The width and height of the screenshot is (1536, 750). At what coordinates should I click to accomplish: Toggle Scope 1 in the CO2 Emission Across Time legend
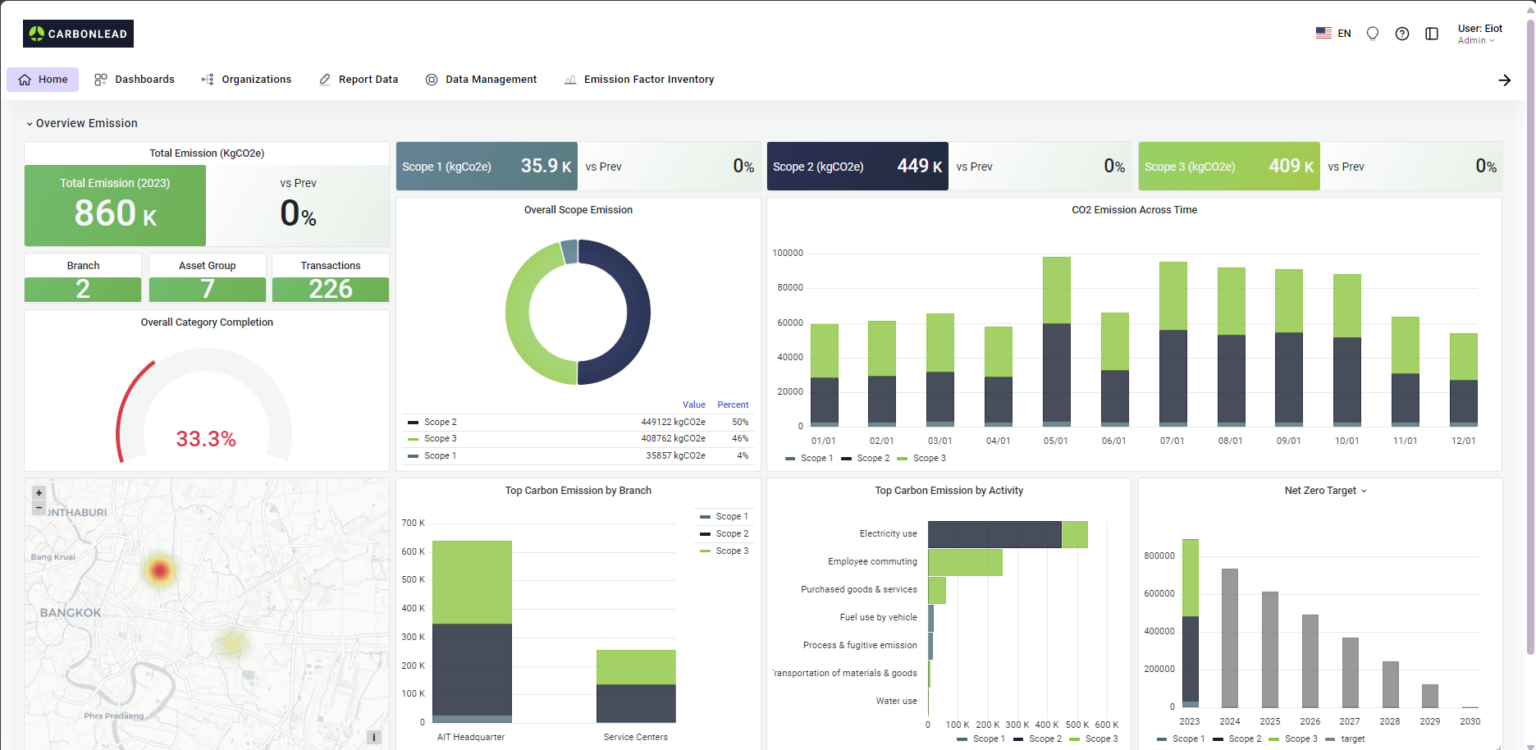pos(815,458)
